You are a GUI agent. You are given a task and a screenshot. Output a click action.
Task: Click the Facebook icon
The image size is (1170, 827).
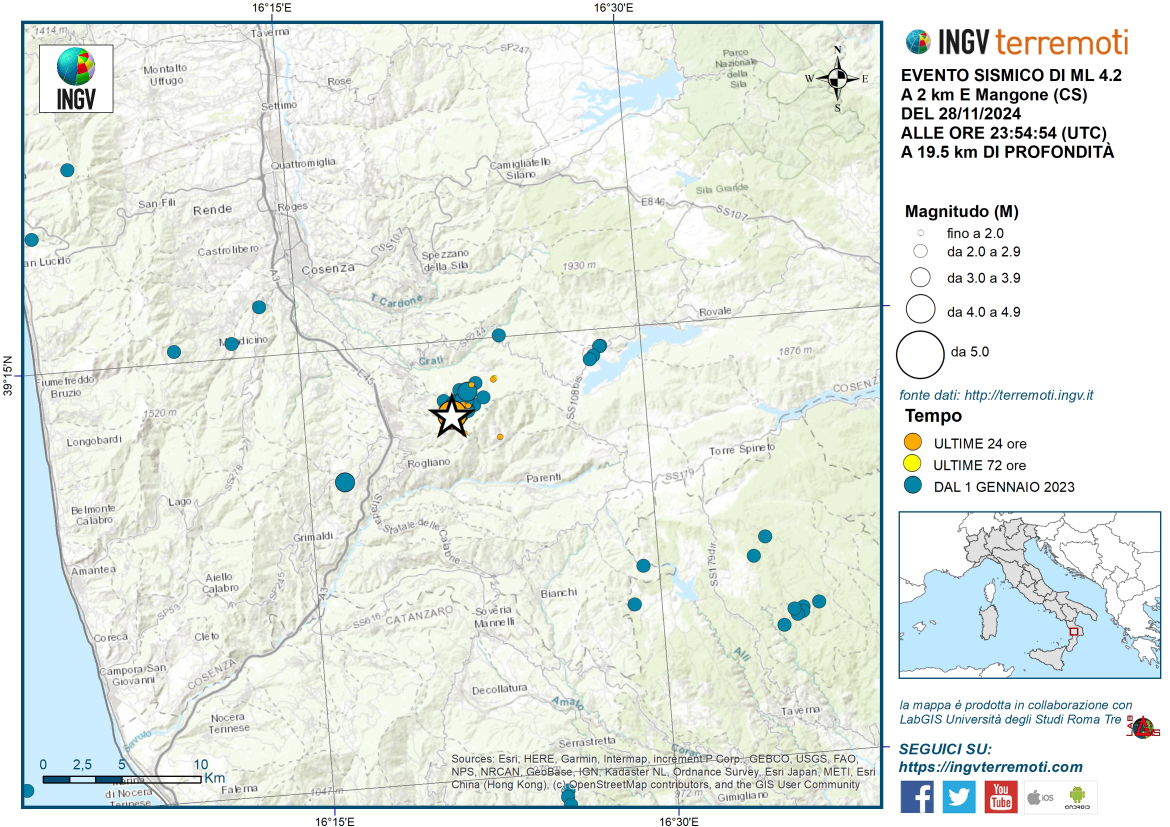coord(918,796)
